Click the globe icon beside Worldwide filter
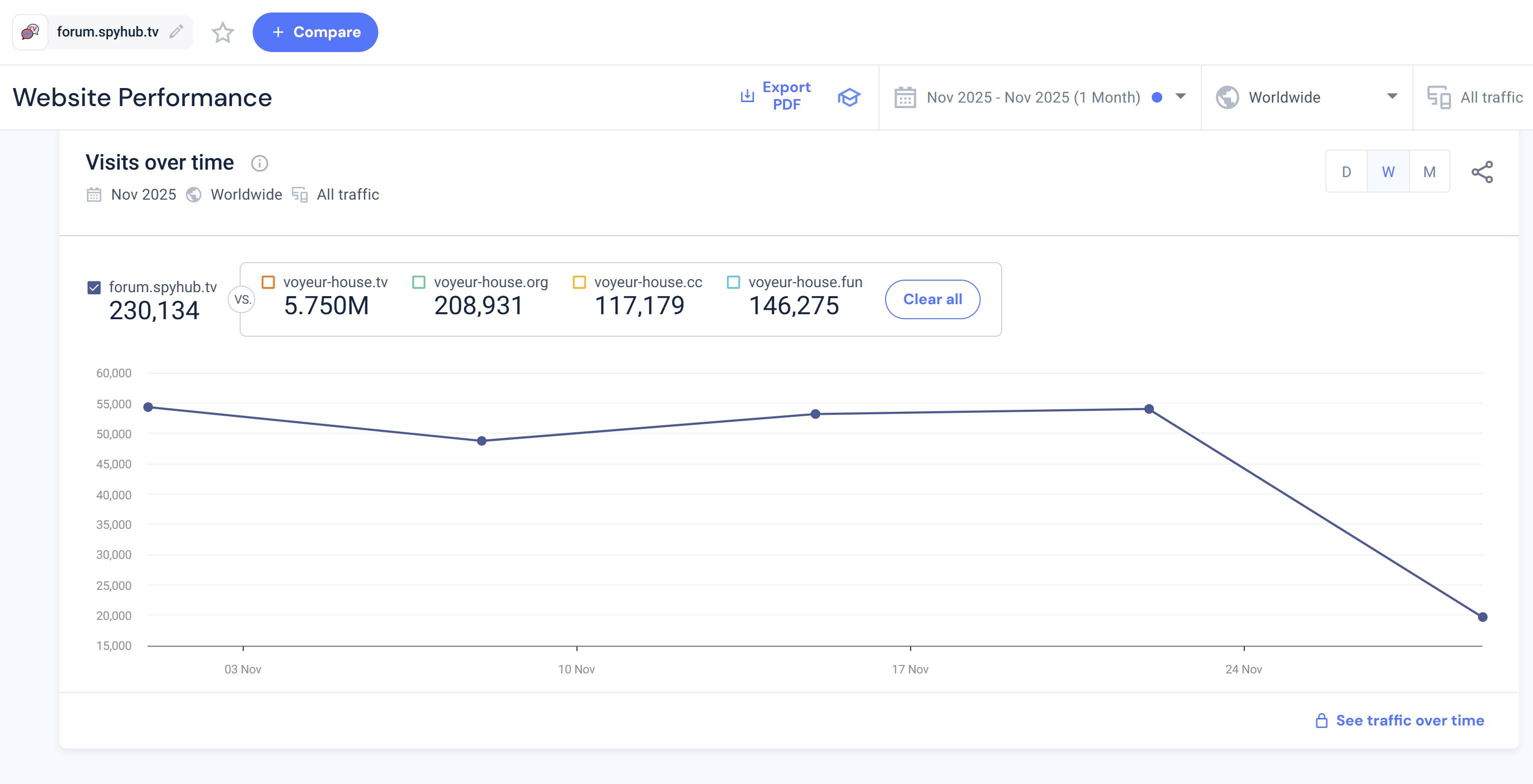1533x784 pixels. click(x=1227, y=98)
